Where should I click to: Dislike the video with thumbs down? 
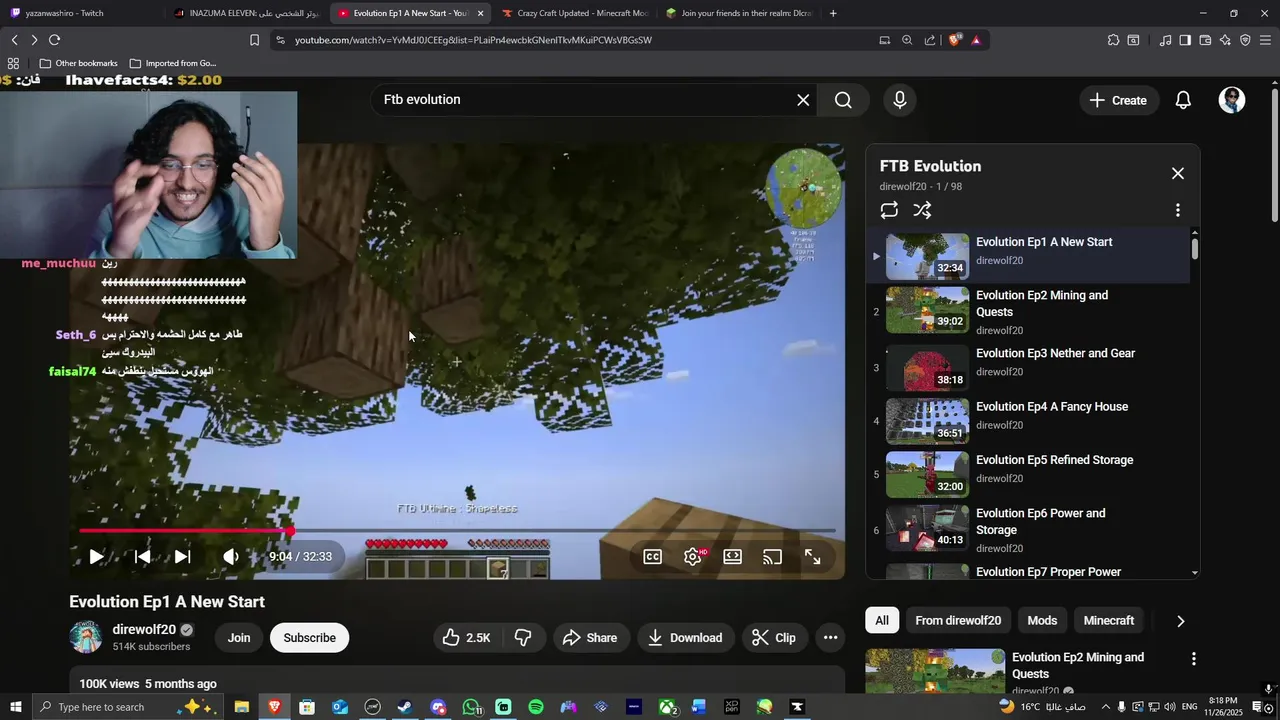[x=523, y=638]
